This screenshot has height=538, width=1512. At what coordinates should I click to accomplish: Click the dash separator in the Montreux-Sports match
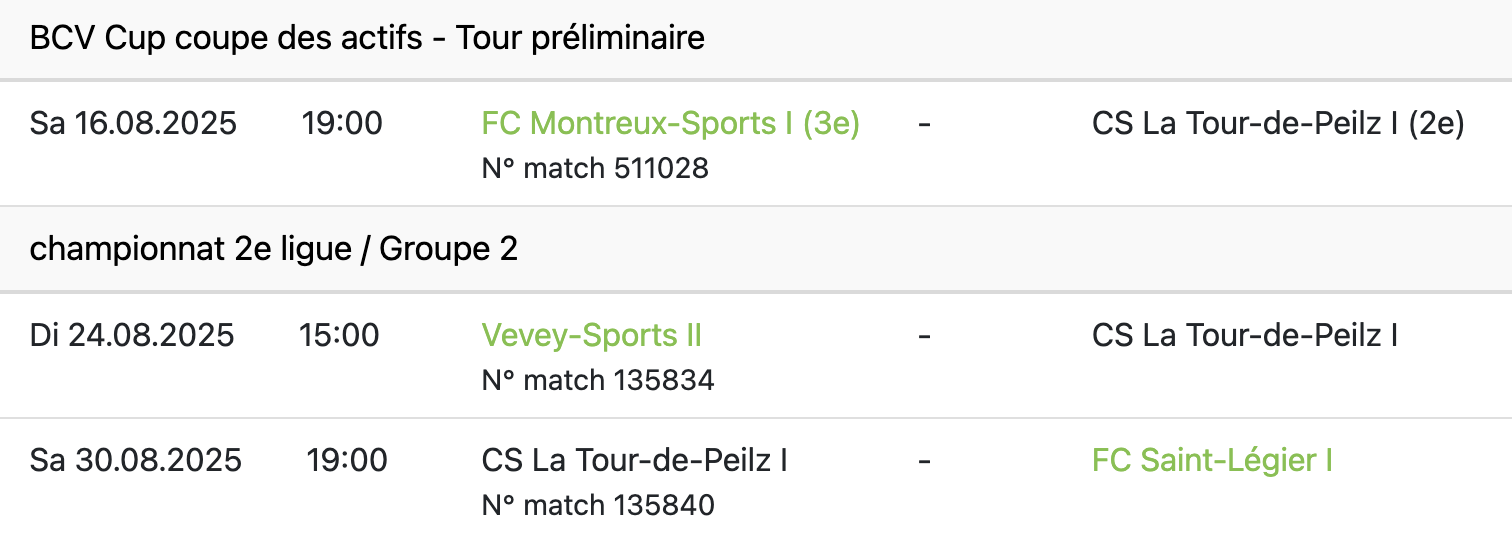pos(924,124)
